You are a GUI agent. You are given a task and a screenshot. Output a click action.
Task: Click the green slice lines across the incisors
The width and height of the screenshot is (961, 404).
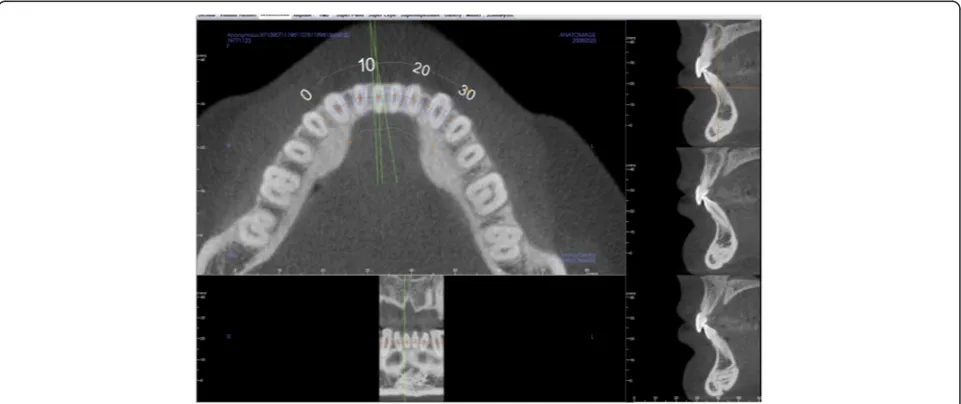coord(381,101)
